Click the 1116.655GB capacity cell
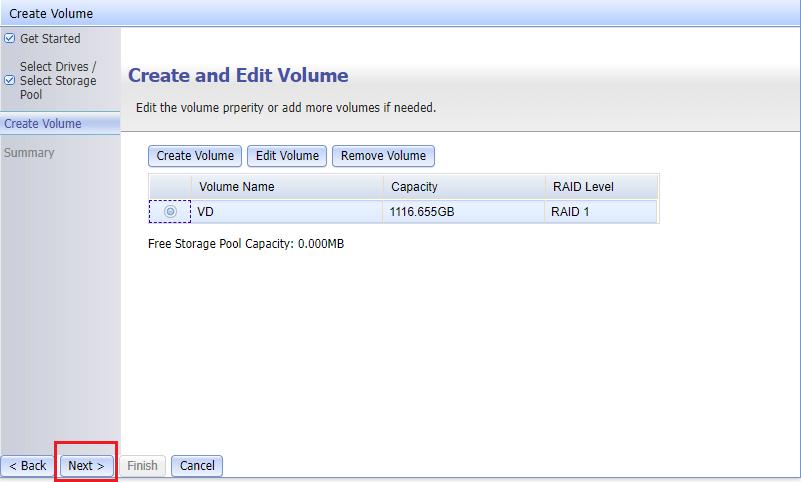 (463, 211)
